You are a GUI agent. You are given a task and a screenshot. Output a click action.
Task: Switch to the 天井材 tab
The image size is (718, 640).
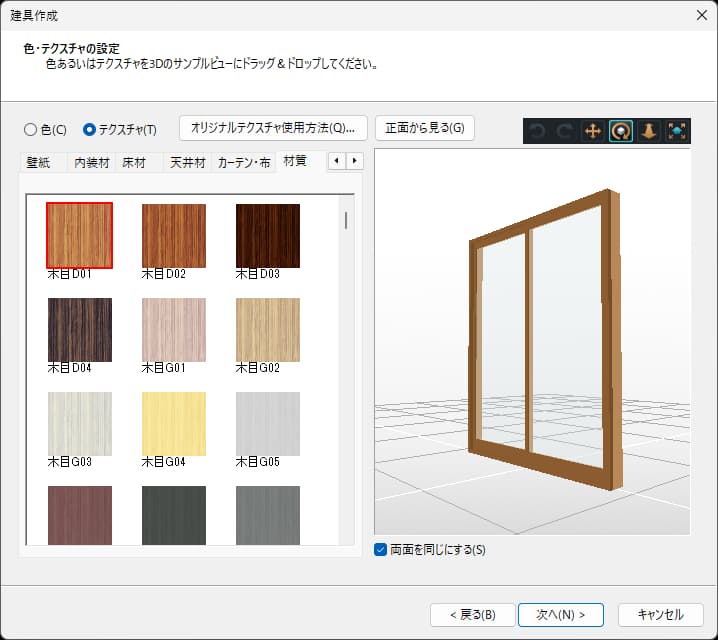click(x=188, y=162)
